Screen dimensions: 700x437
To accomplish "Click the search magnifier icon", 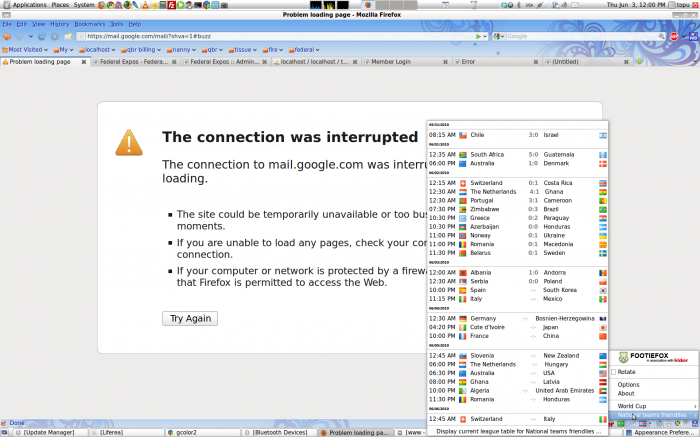I will (662, 37).
